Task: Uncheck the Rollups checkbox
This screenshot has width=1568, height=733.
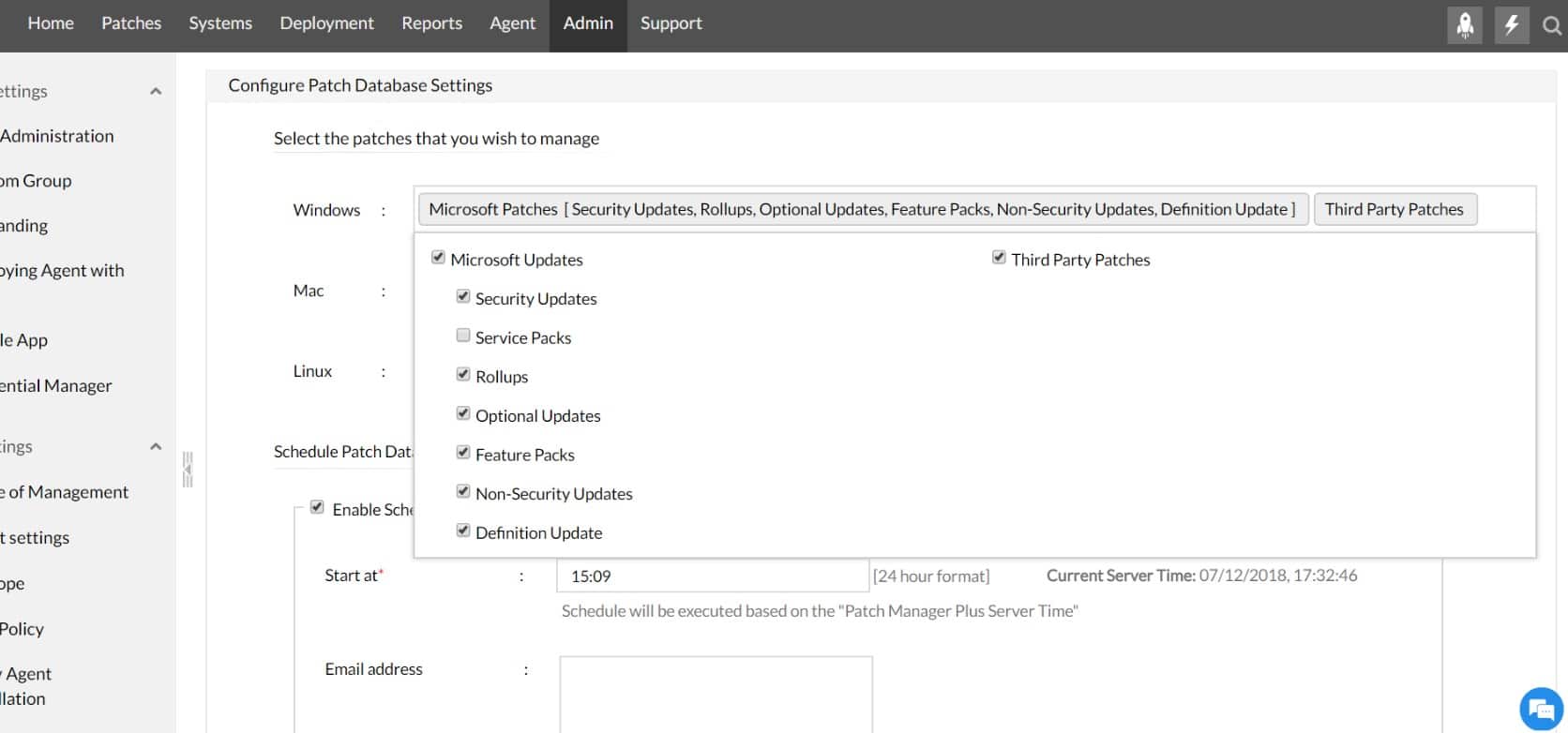Action: (x=462, y=374)
